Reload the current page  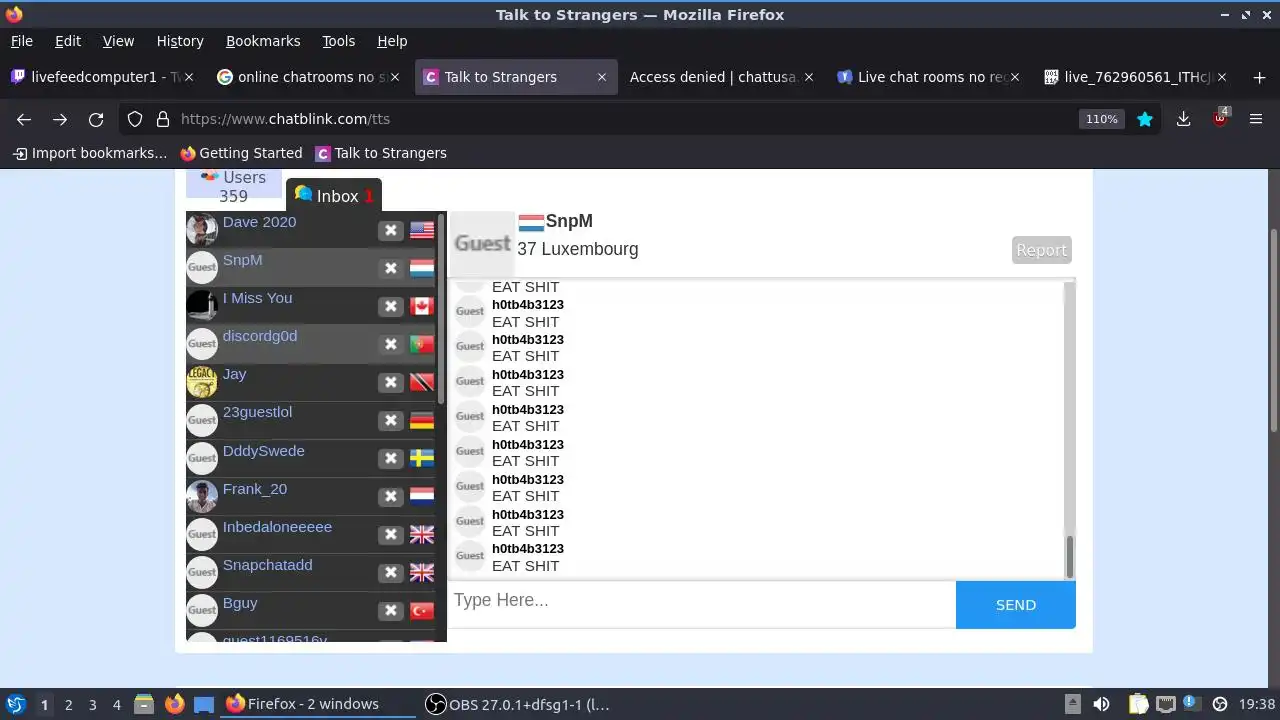click(x=96, y=119)
